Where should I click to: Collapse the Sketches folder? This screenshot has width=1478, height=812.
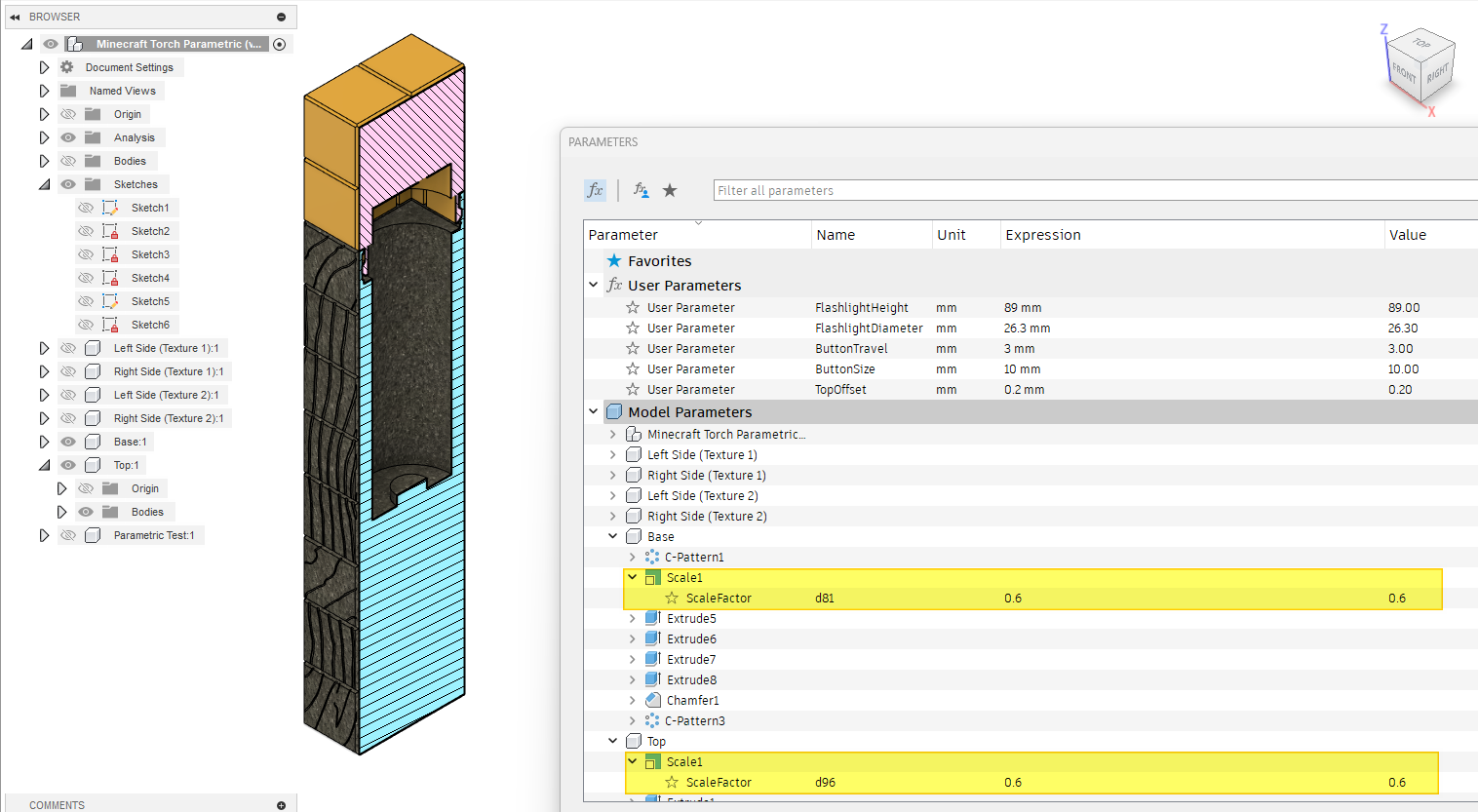[44, 184]
